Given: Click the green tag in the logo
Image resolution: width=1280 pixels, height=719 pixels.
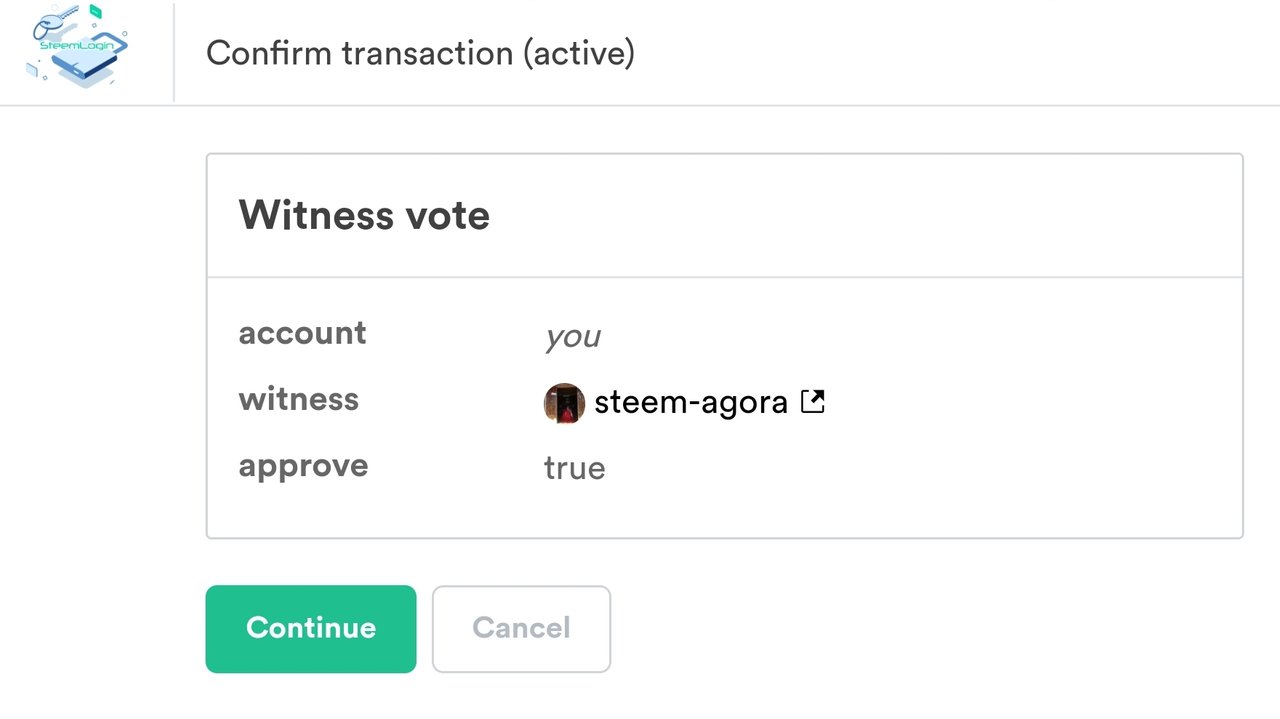Looking at the screenshot, I should (x=96, y=12).
